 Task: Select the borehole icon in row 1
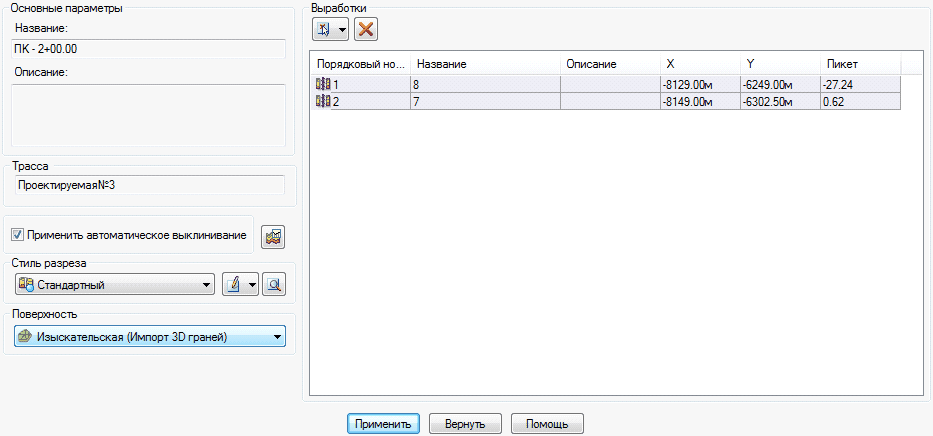pyautogui.click(x=322, y=85)
